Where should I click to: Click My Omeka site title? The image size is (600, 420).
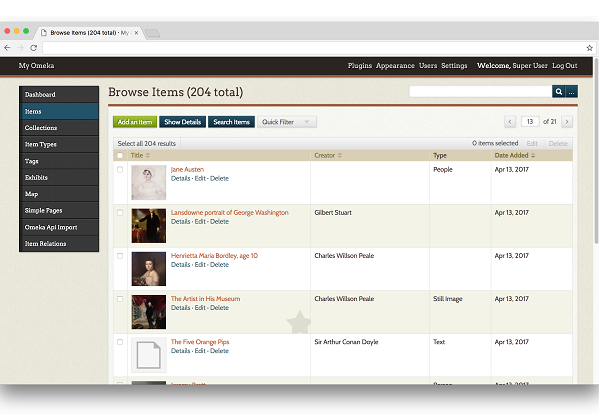(x=36, y=66)
